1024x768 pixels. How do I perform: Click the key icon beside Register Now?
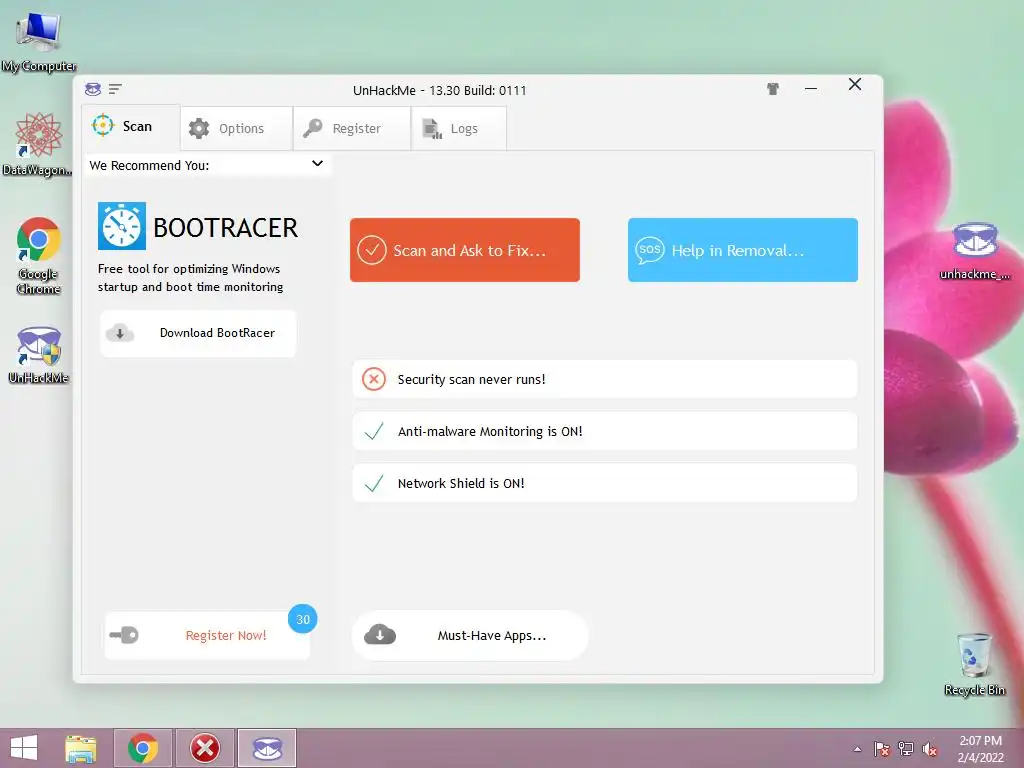(123, 635)
